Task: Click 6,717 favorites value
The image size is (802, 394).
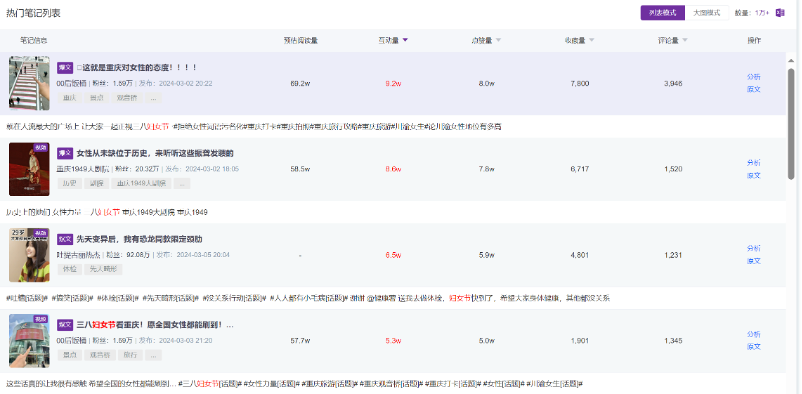Action: (x=580, y=169)
